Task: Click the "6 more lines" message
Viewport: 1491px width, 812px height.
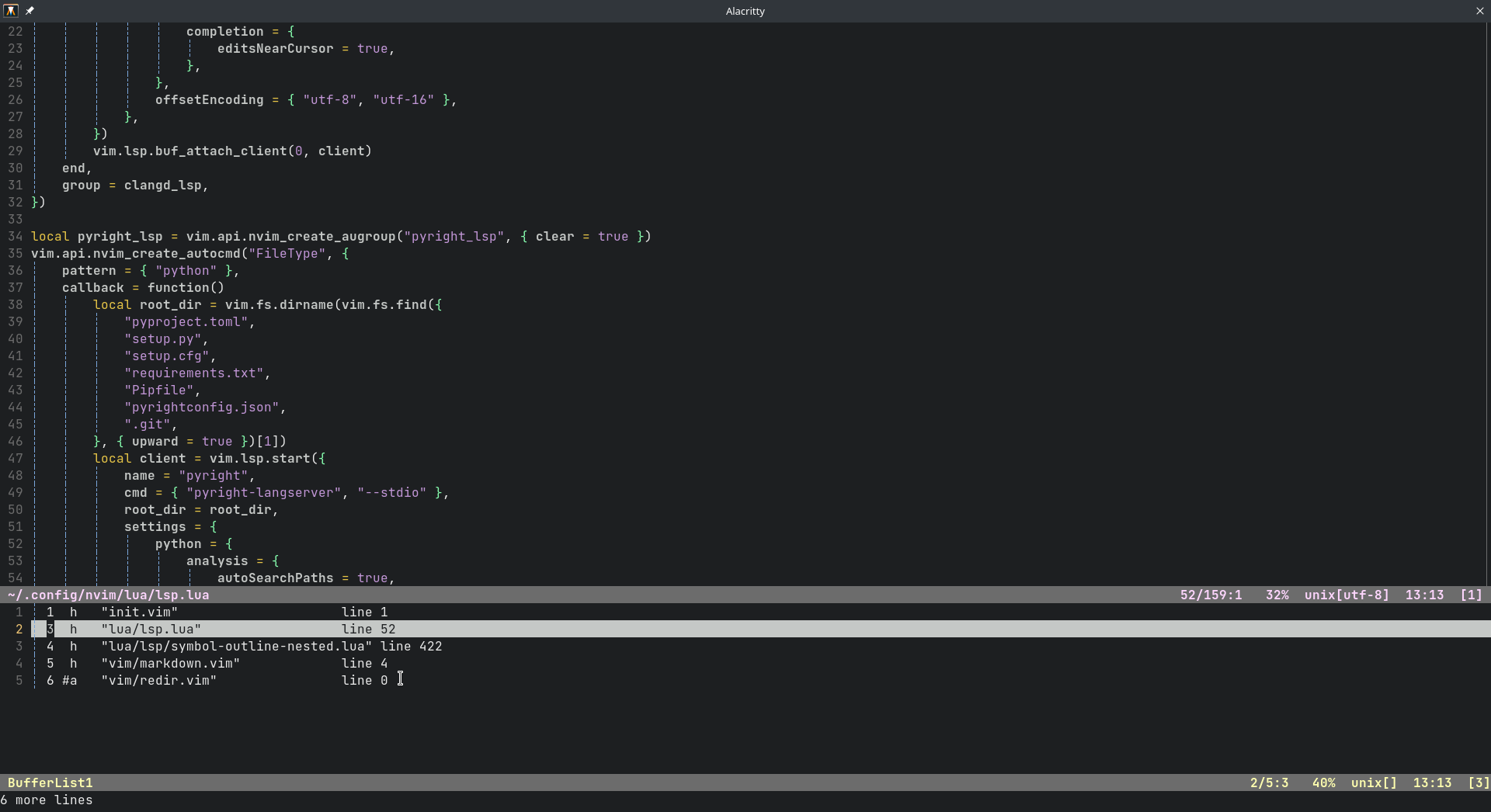Action: point(47,800)
